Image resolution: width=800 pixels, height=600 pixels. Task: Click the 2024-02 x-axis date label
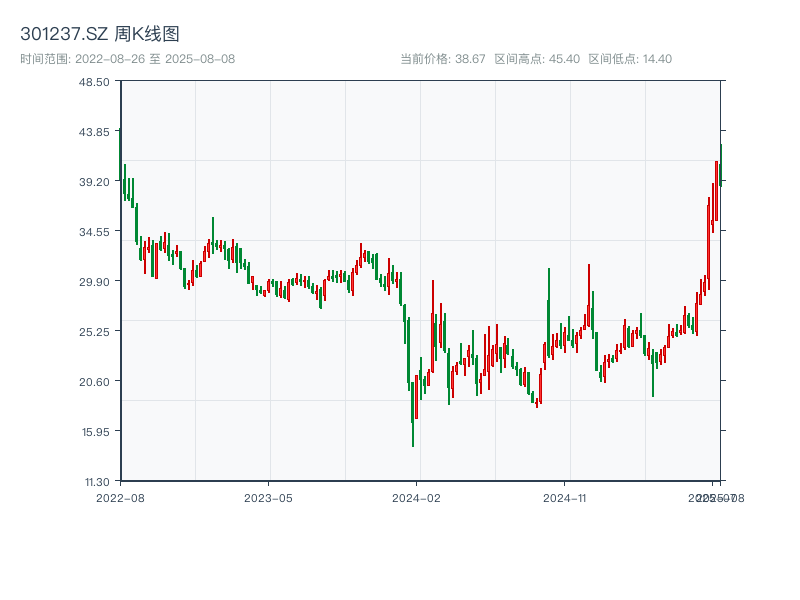click(418, 497)
